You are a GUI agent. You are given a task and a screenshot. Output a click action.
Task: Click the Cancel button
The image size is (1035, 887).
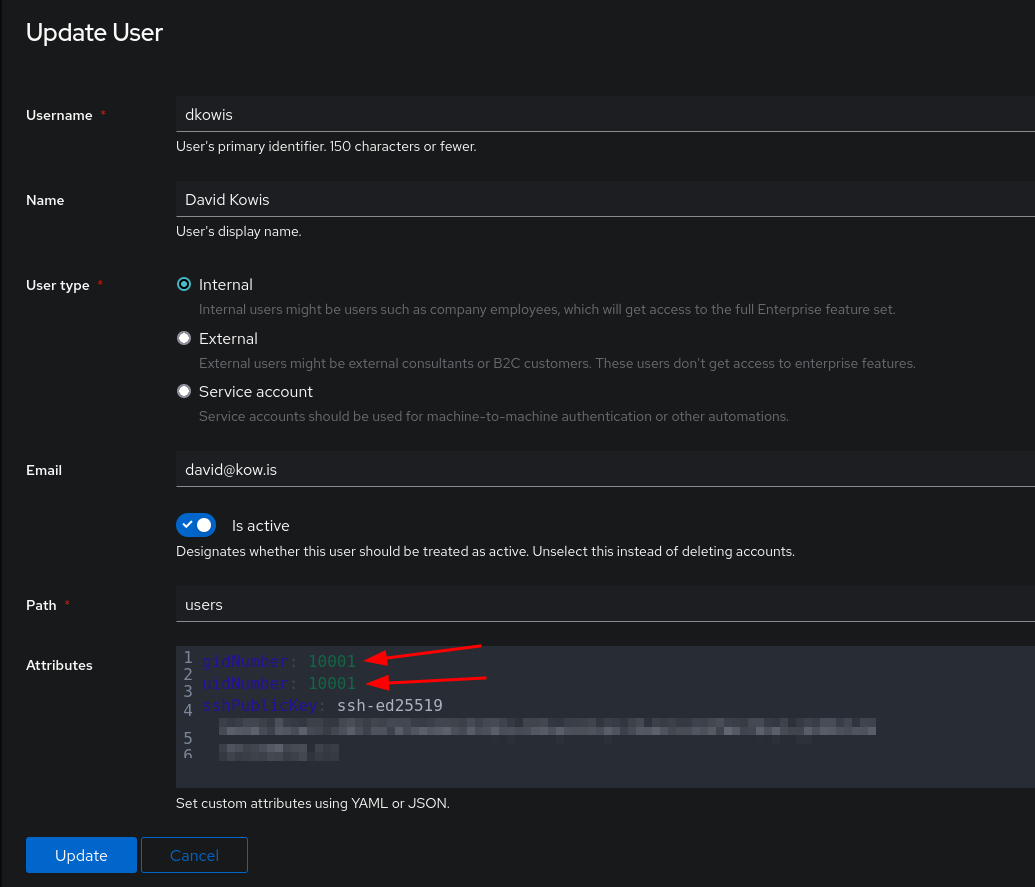click(x=194, y=855)
